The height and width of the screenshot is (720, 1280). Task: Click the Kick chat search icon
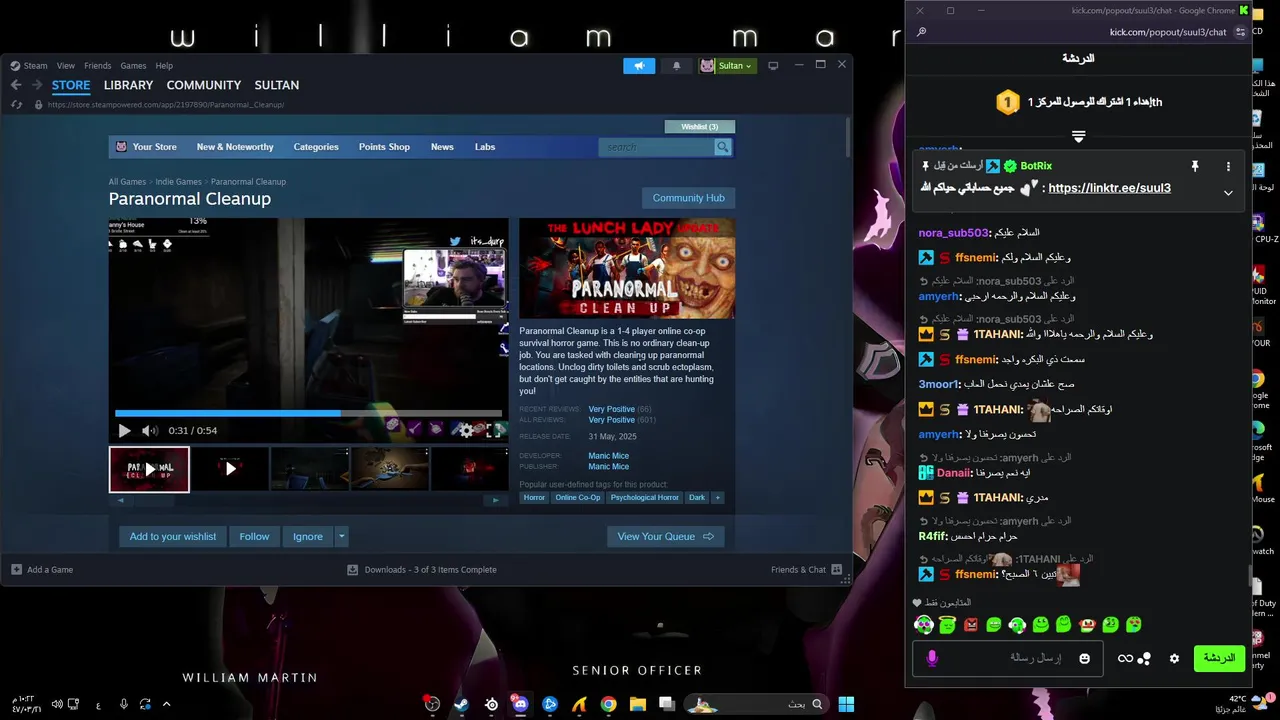coord(921,32)
